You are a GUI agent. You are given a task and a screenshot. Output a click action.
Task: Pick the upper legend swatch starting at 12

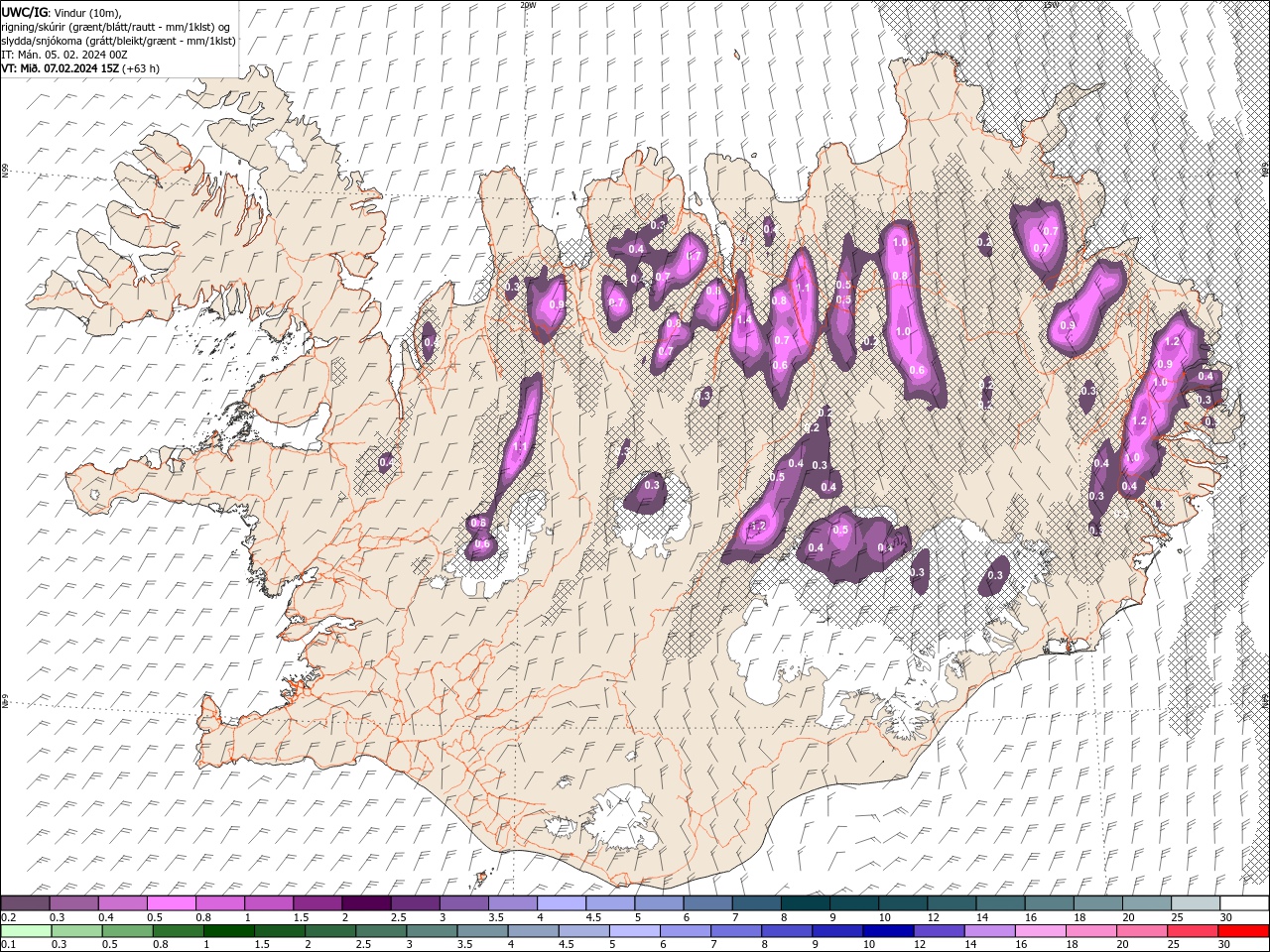coord(952,903)
